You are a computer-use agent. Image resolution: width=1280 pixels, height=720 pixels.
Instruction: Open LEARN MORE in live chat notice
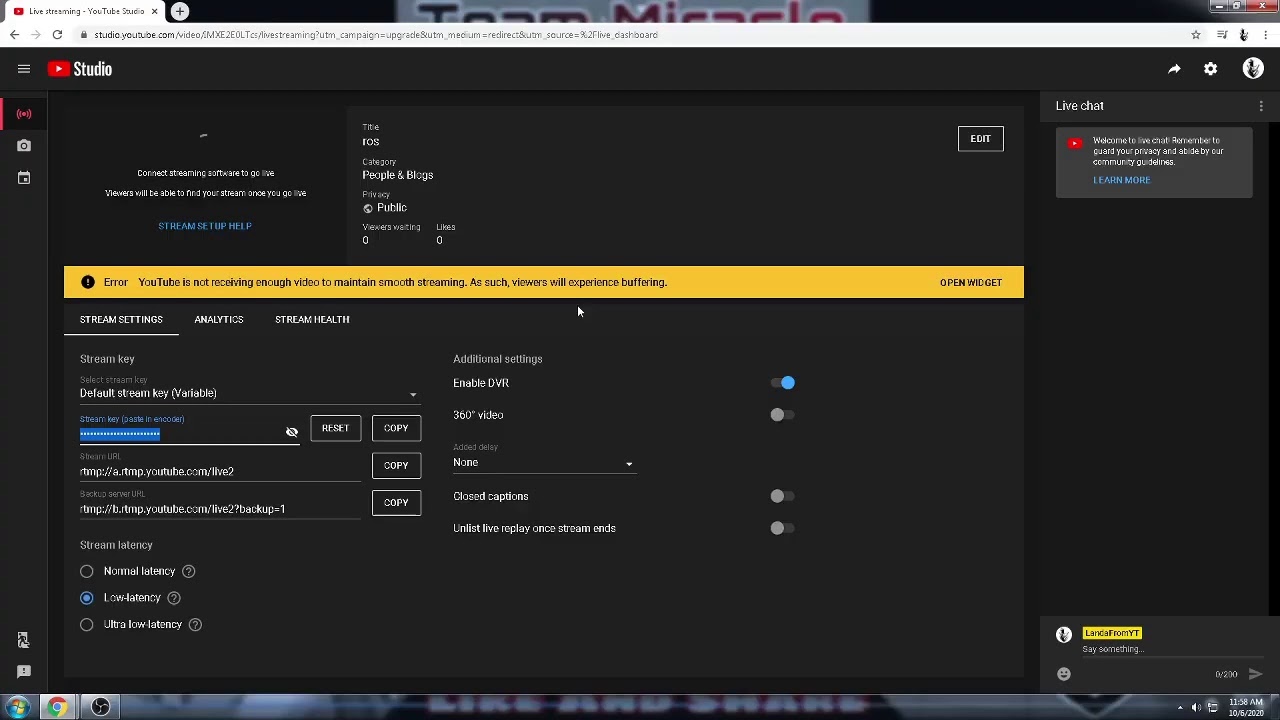tap(1122, 180)
